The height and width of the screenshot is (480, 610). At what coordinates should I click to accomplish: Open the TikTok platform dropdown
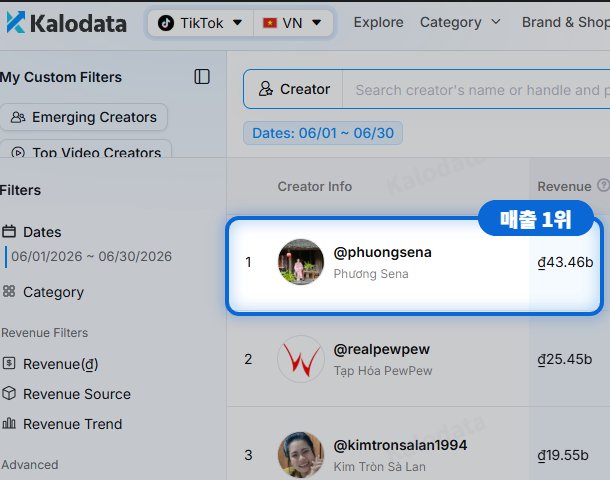click(x=200, y=23)
